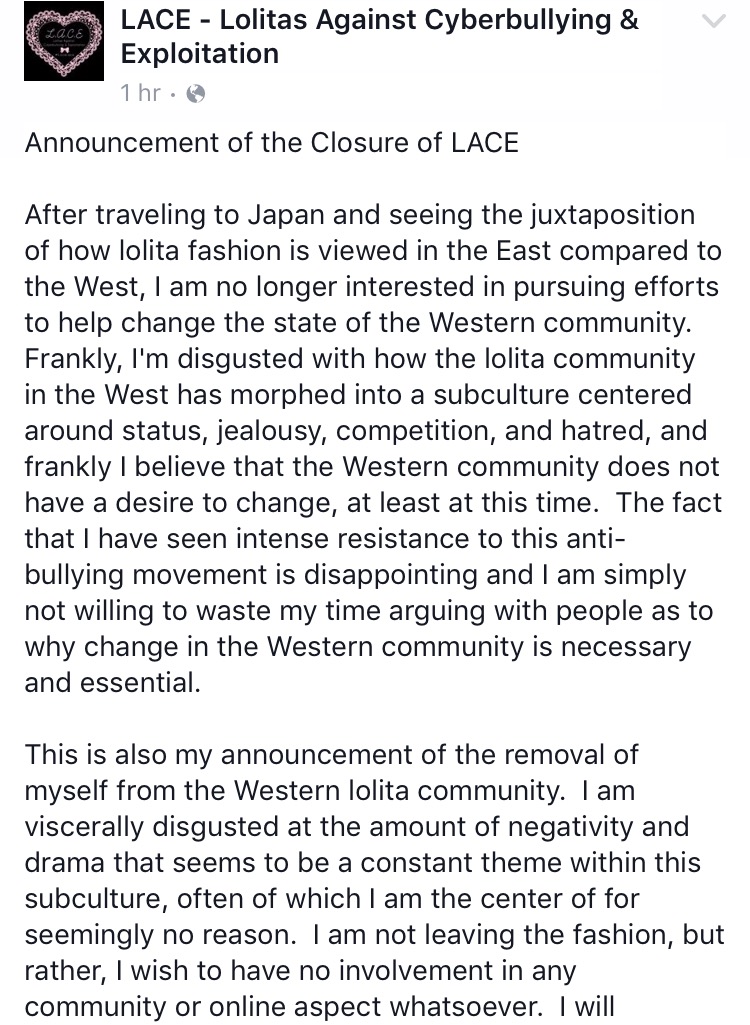
Task: Click the text 'Frankly, I'm disgusted'
Action: click(x=164, y=359)
